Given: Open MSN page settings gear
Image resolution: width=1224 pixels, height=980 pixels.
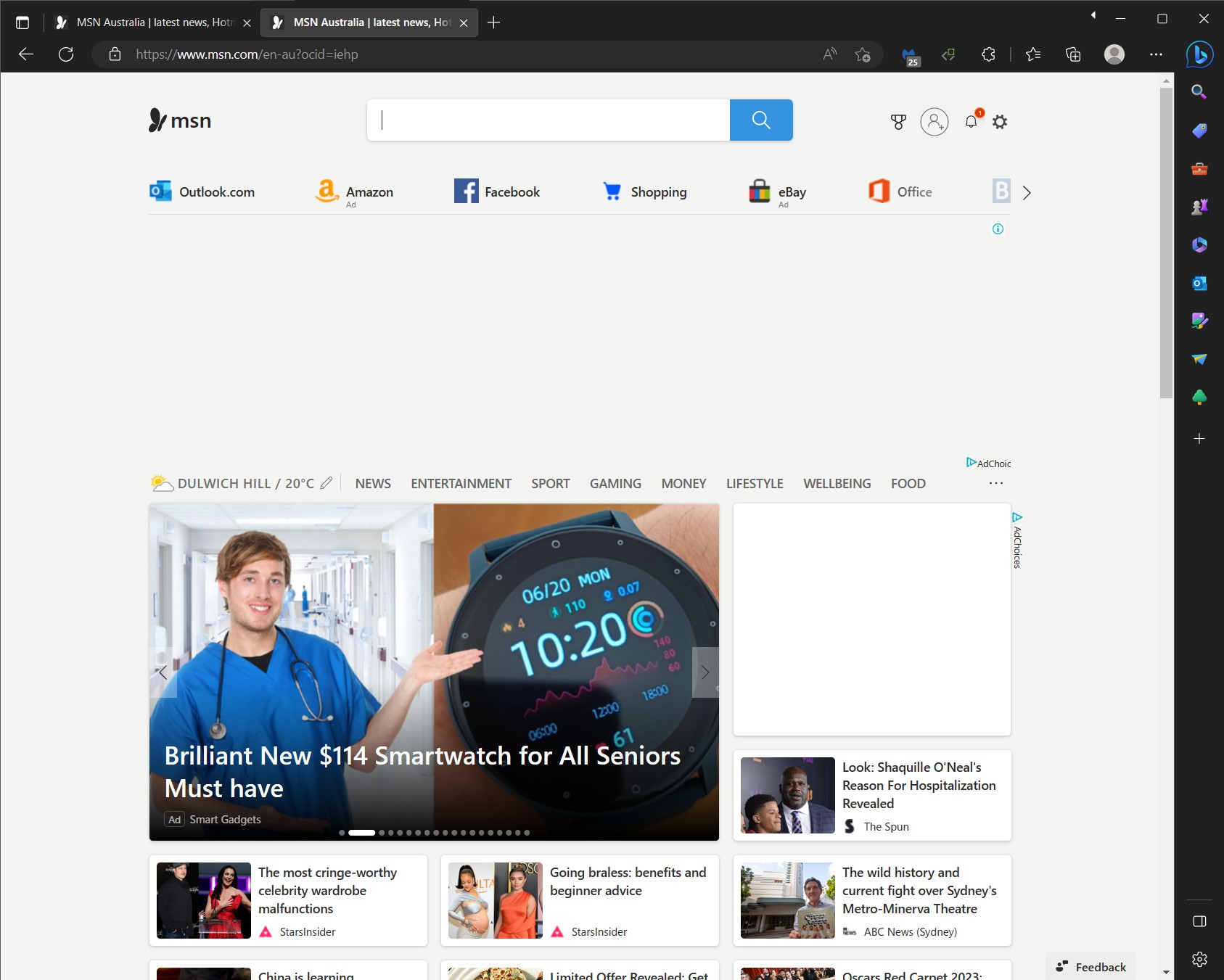Looking at the screenshot, I should (1000, 122).
